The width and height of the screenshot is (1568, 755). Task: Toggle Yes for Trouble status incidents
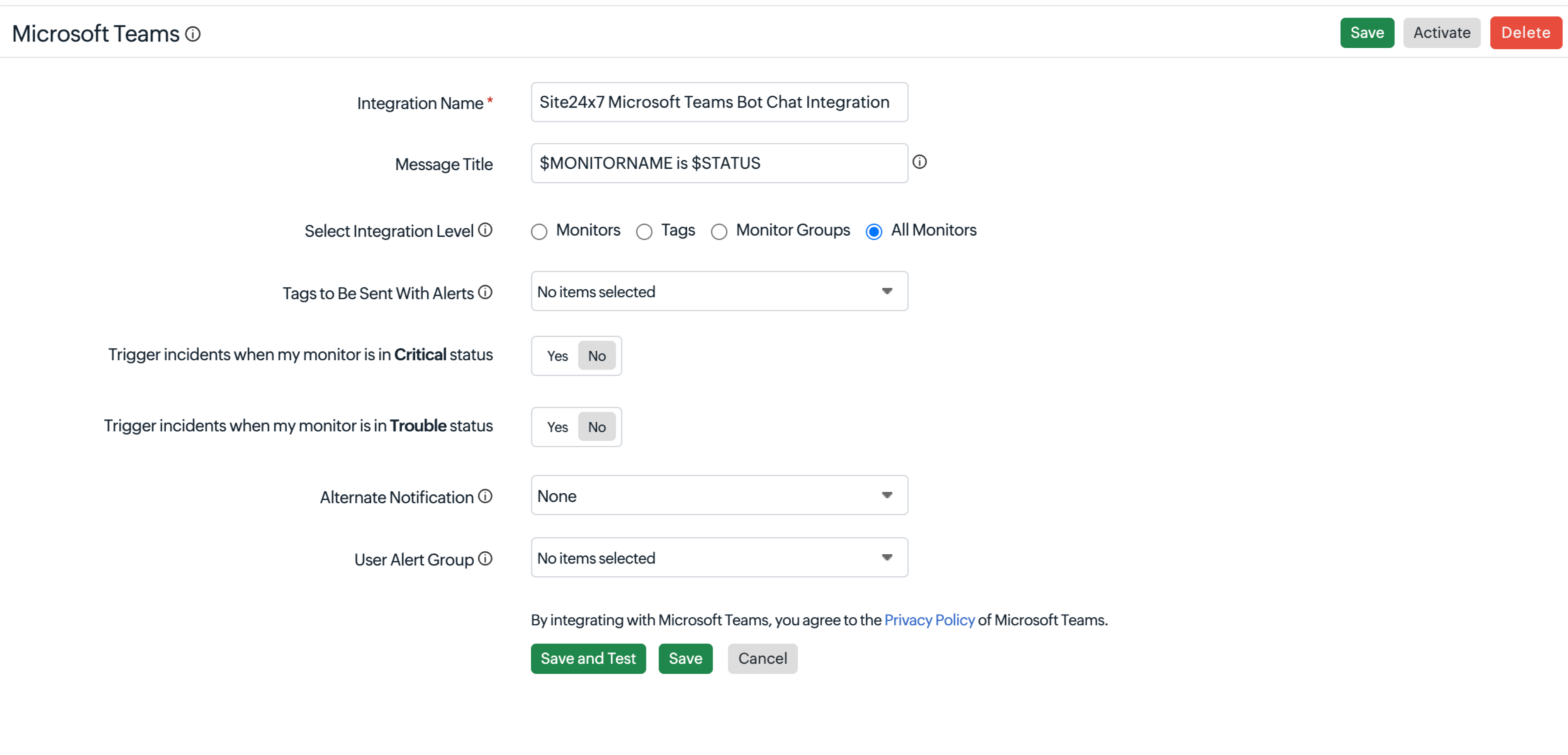tap(557, 427)
